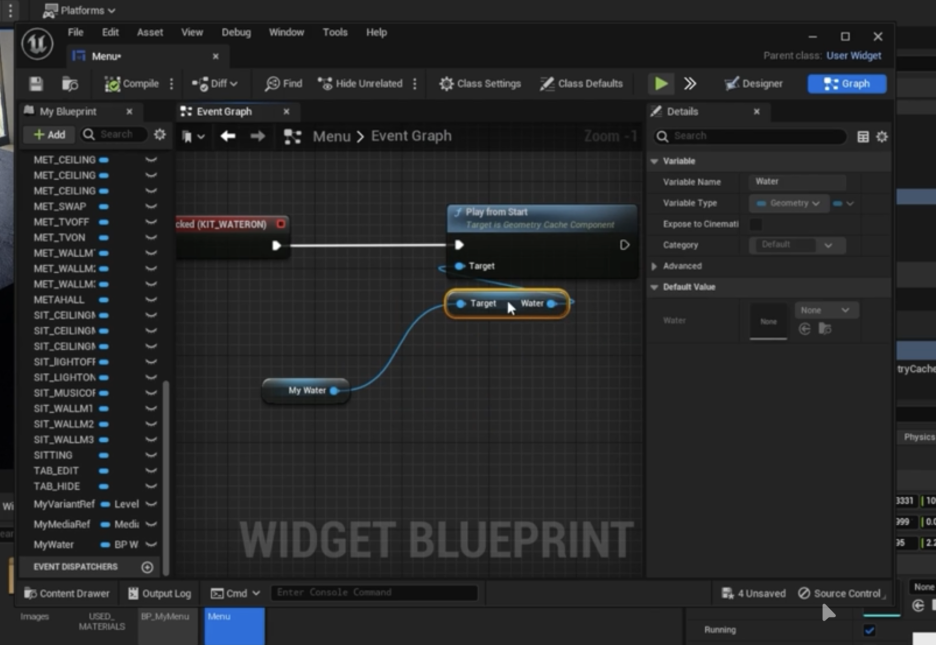This screenshot has width=936, height=645.
Task: Click the Find button in toolbar
Action: tap(284, 84)
